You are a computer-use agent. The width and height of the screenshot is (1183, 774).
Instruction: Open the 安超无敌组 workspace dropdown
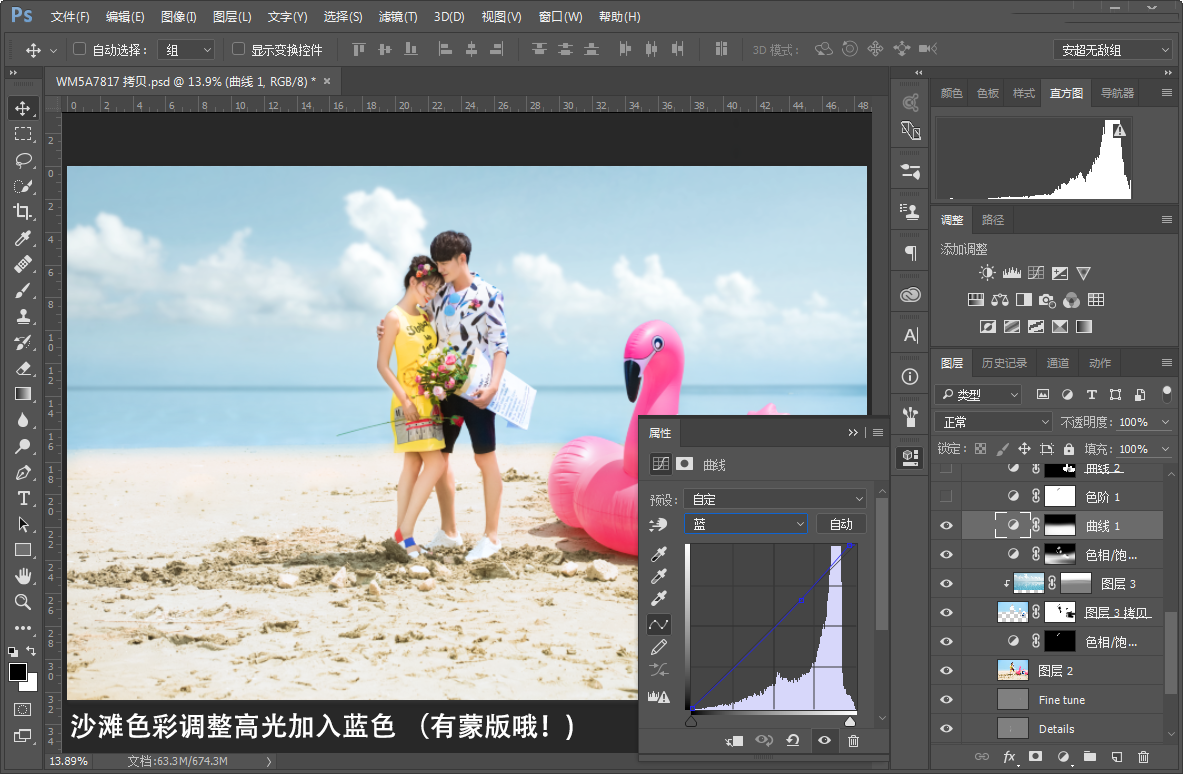[x=1112, y=50]
